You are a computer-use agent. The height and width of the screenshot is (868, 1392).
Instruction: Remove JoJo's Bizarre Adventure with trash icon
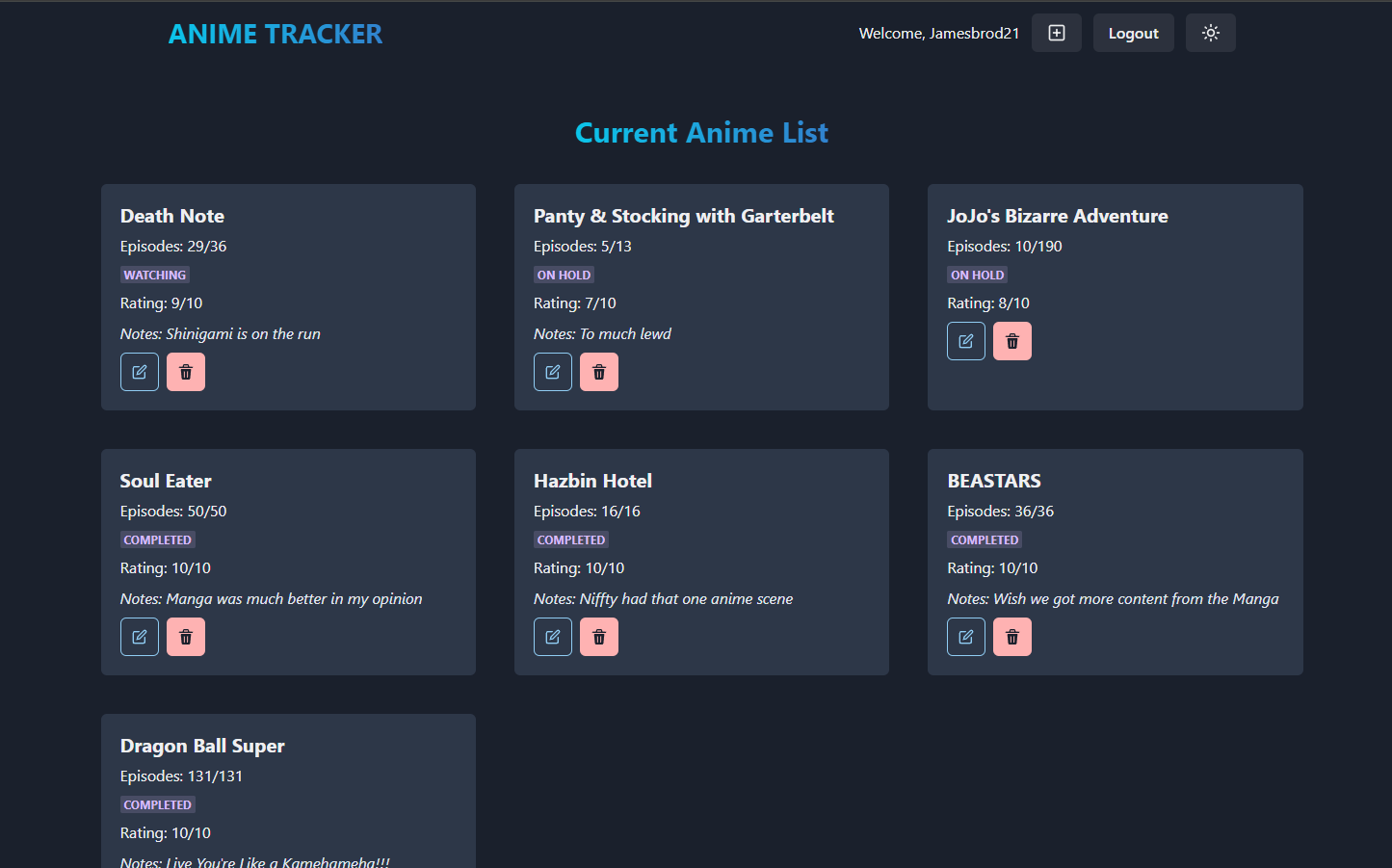pos(1012,341)
